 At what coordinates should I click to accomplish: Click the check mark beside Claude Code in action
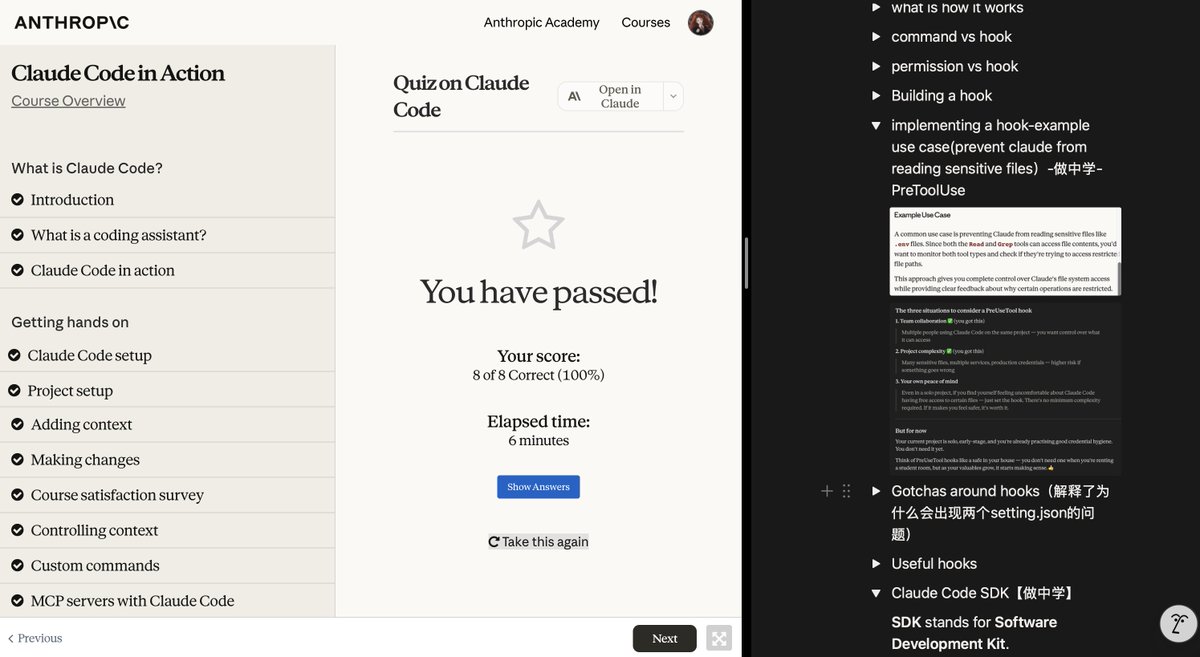click(17, 270)
